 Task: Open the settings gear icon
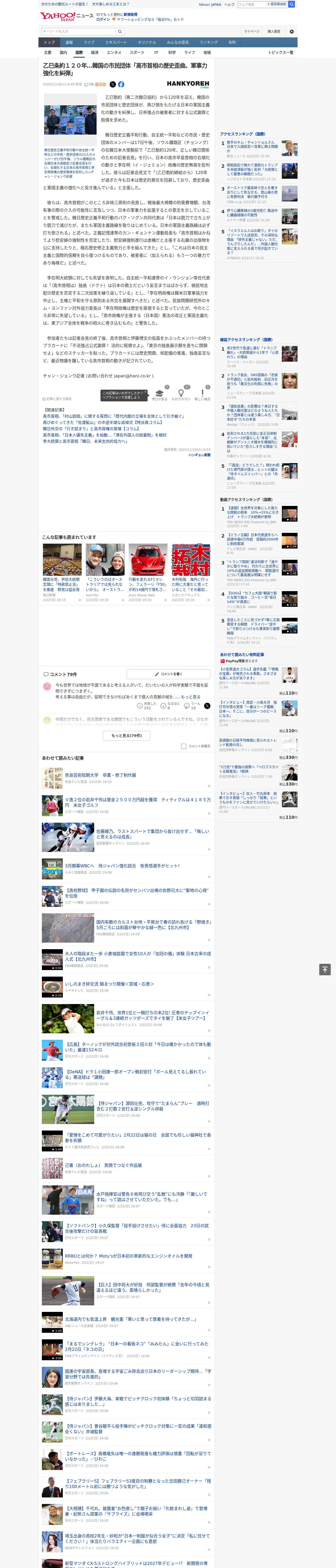pyautogui.click(x=292, y=32)
